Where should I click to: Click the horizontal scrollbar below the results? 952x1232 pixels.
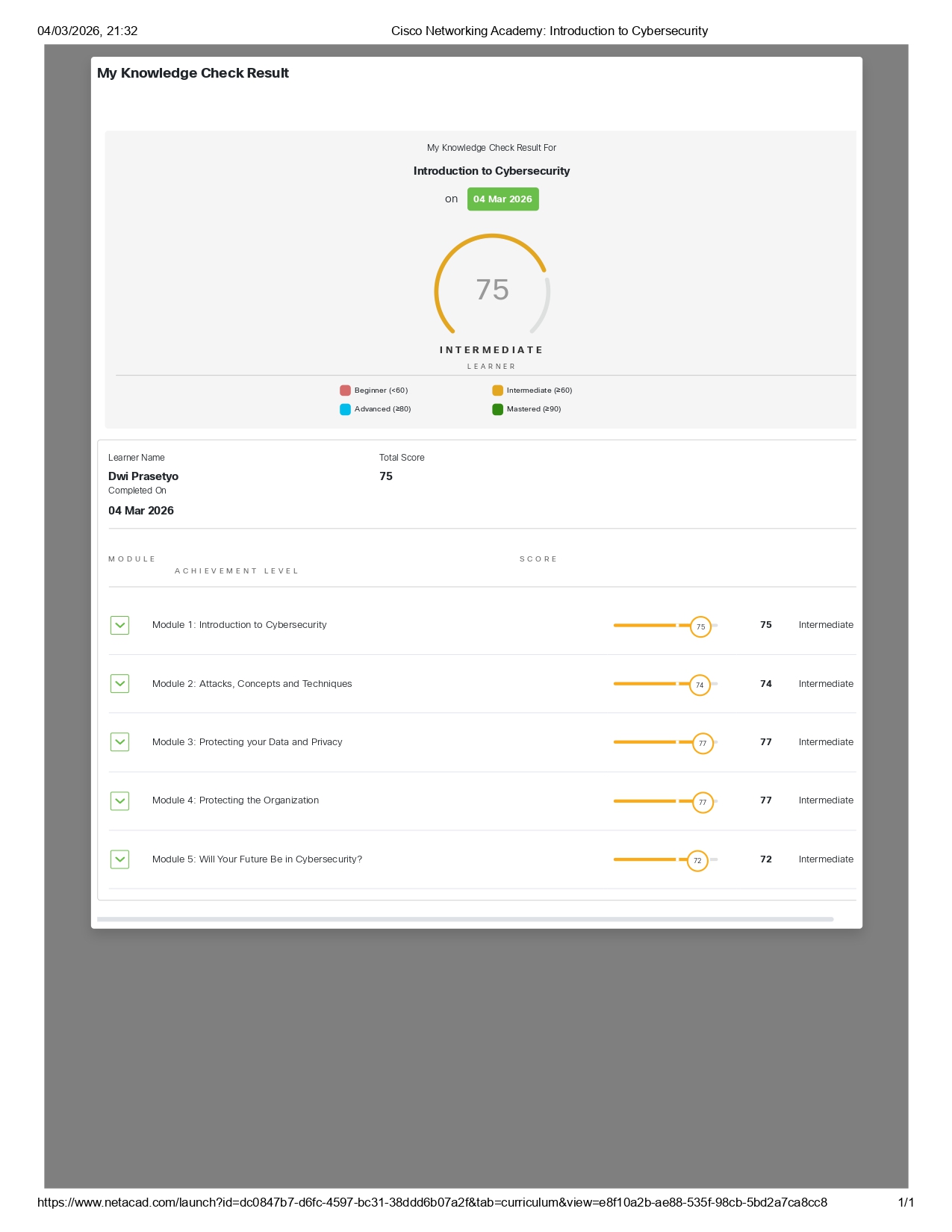(464, 919)
